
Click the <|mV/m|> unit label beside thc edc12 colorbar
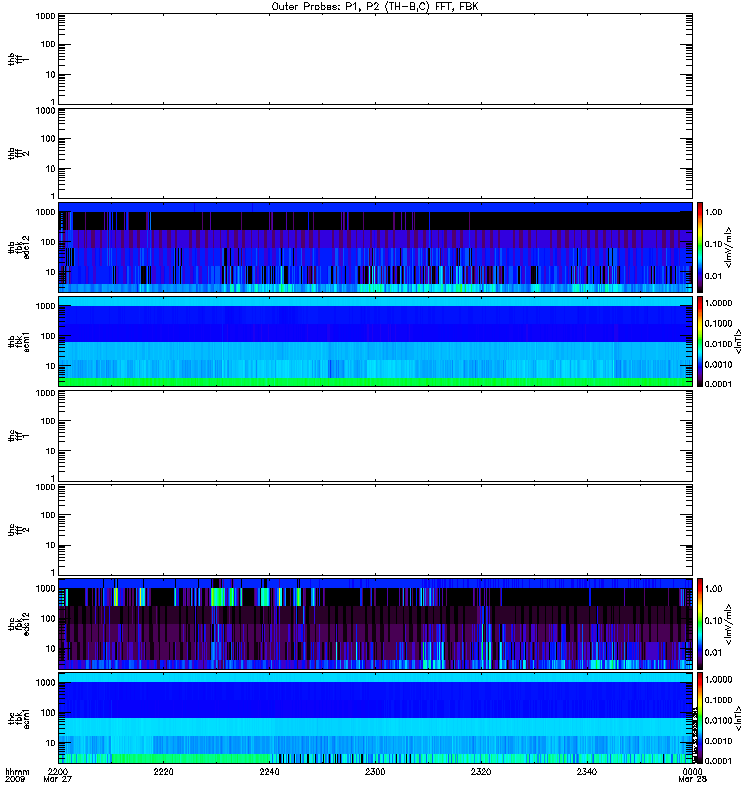(729, 623)
